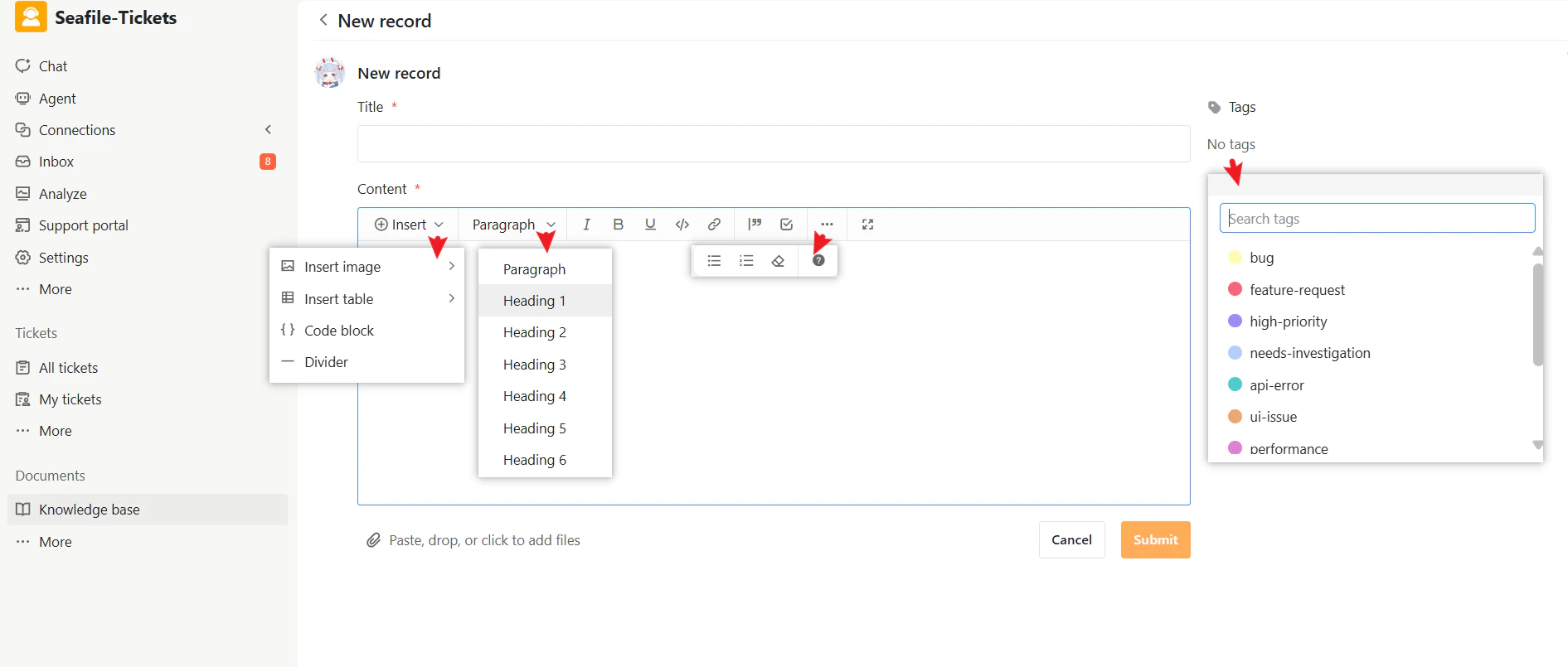1568x667 pixels.
Task: Select Heading 1 style
Action: [x=545, y=301]
